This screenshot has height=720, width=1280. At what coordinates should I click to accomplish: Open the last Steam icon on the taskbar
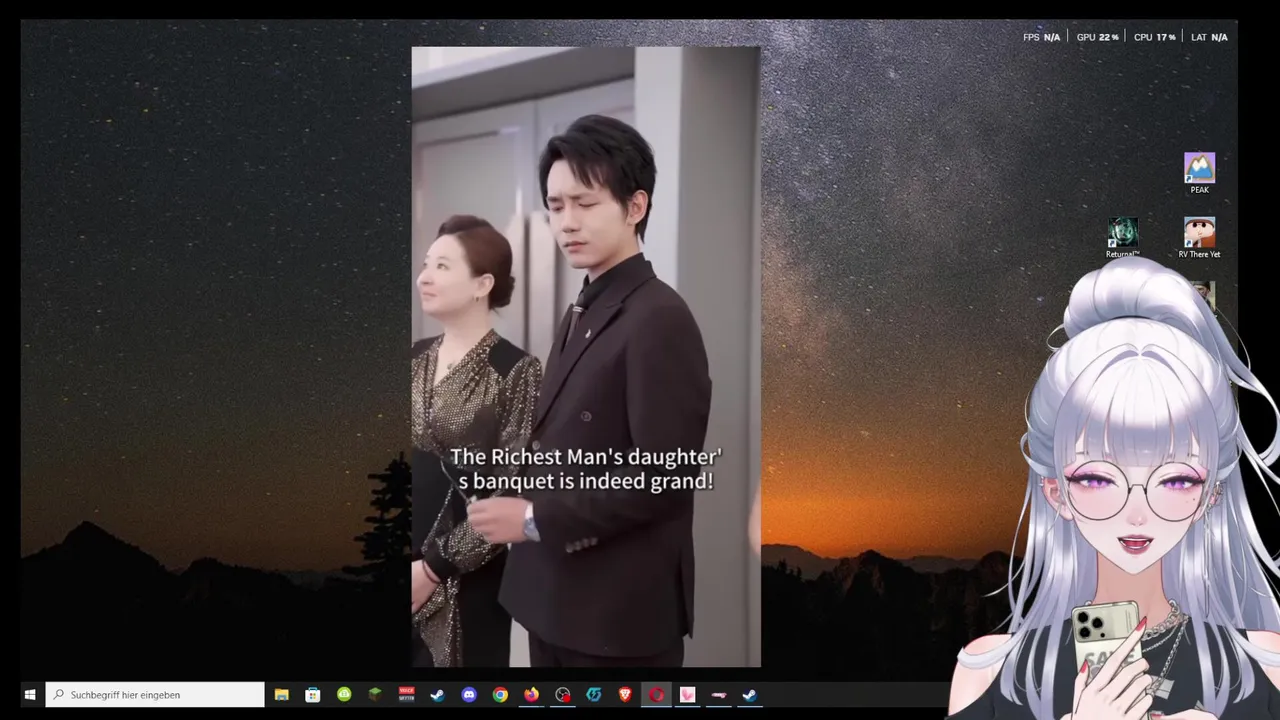coord(750,695)
